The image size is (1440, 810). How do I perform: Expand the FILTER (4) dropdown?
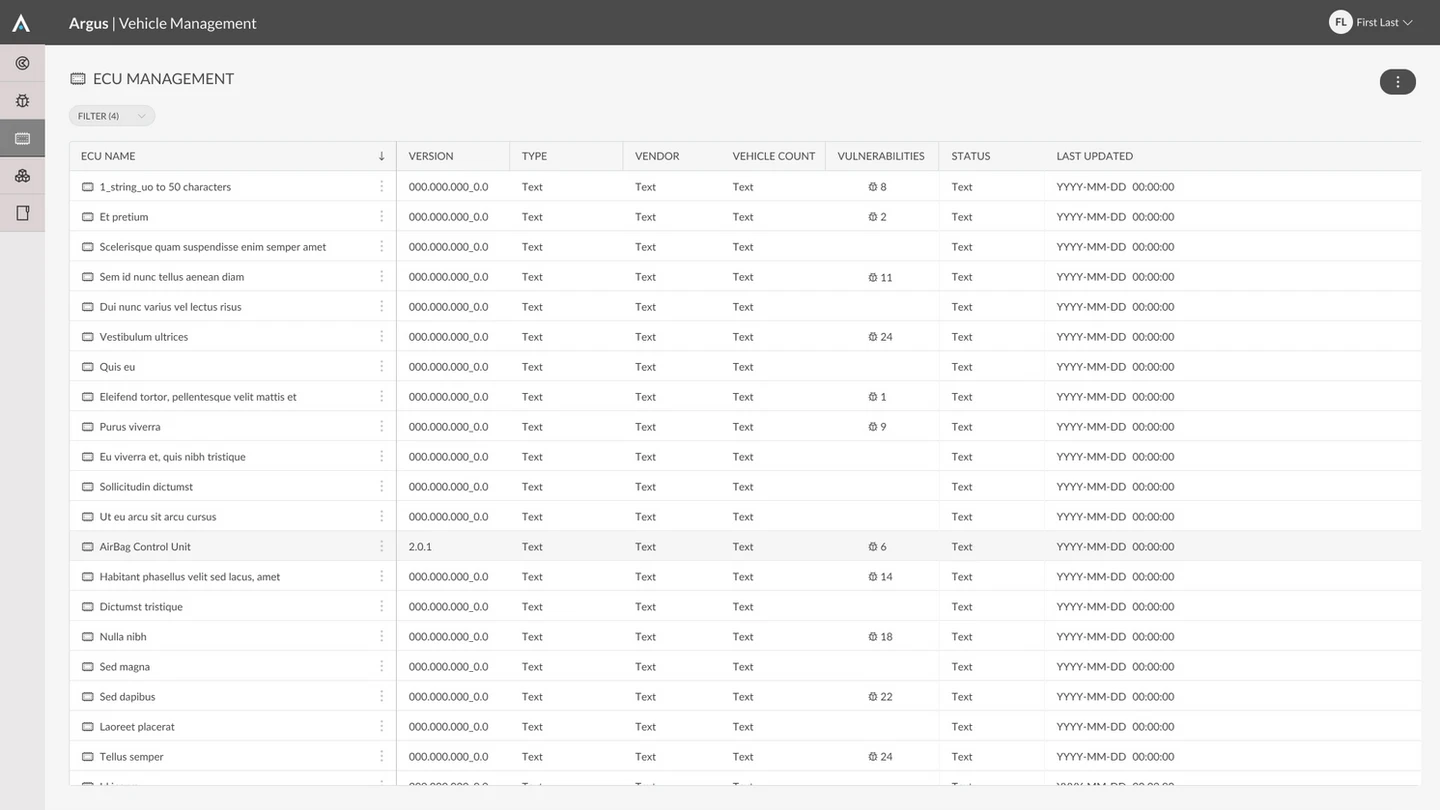[x=112, y=116]
